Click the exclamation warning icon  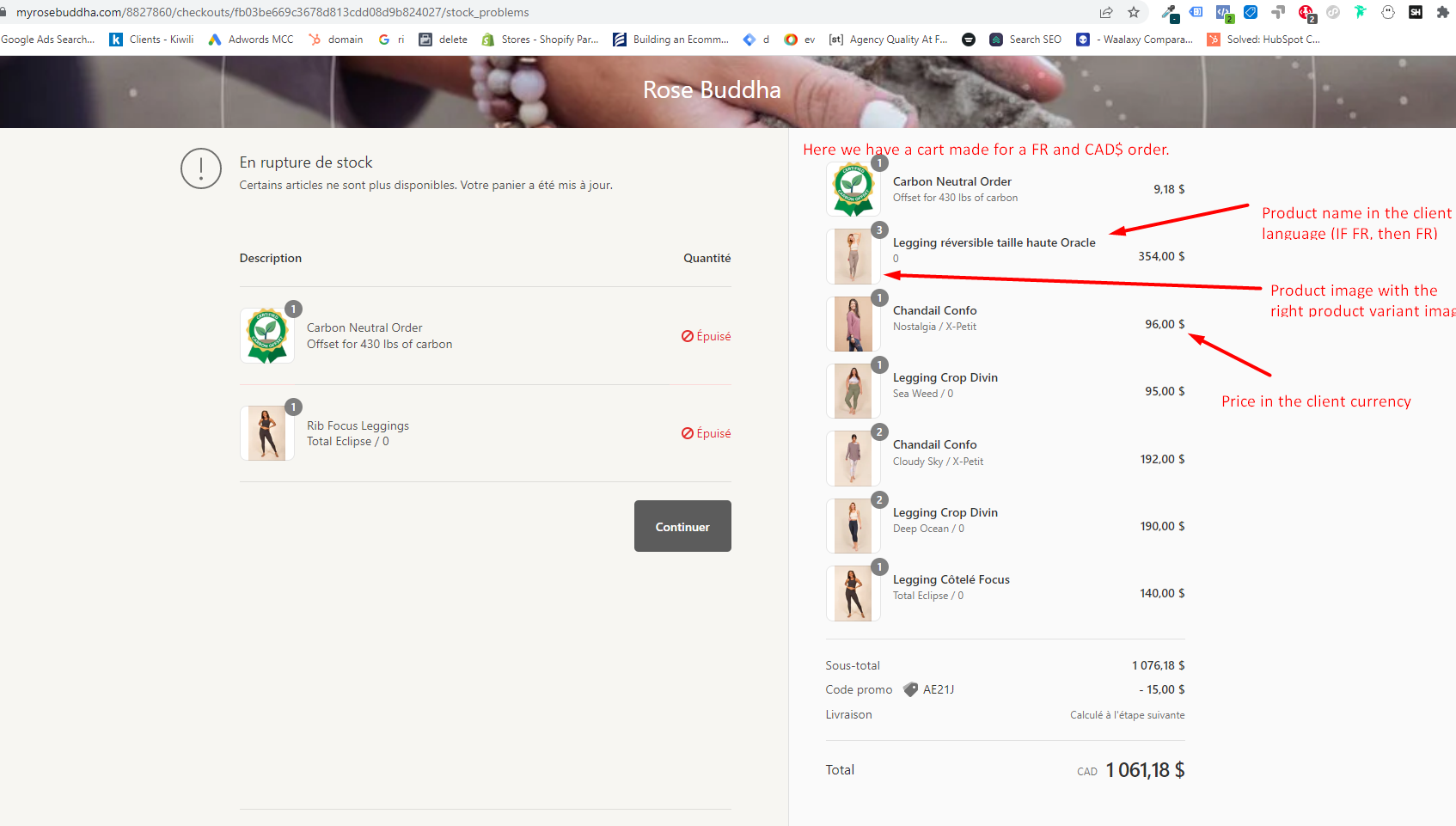(201, 168)
